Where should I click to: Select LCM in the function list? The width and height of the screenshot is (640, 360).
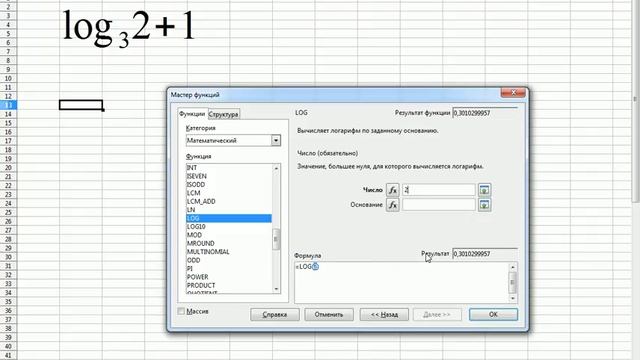coord(229,193)
